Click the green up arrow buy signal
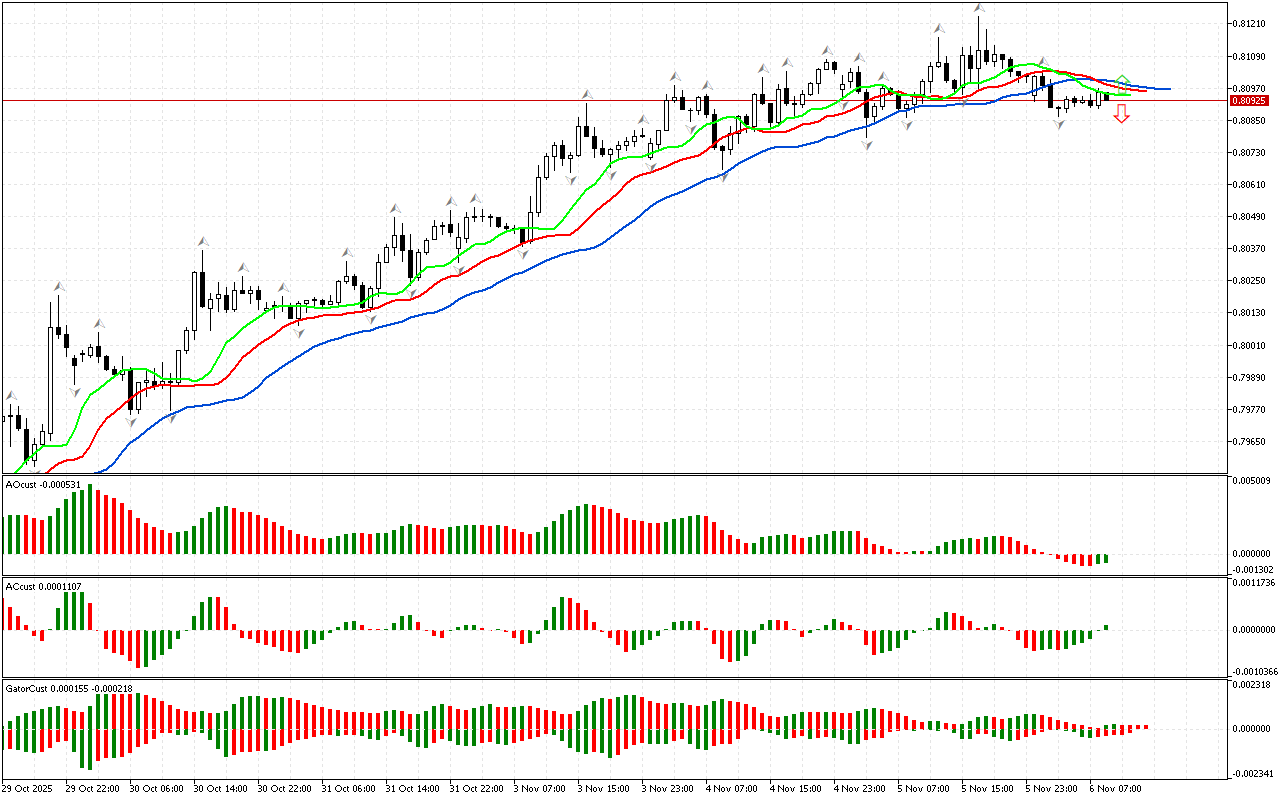Viewport: 1280px width, 800px height. [x=1123, y=80]
